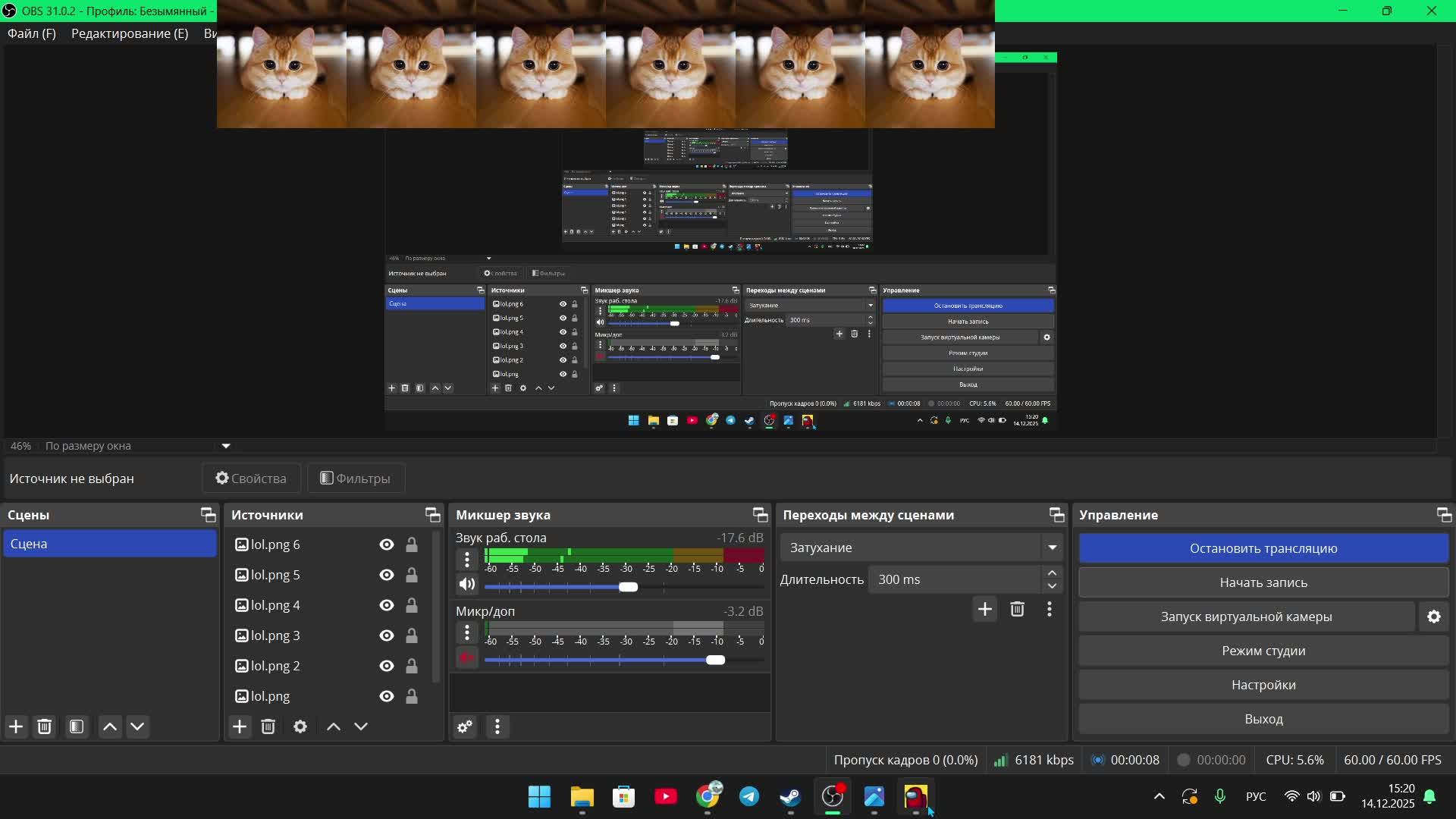Hide the lol.png 6 source with its eye icon

(x=387, y=544)
